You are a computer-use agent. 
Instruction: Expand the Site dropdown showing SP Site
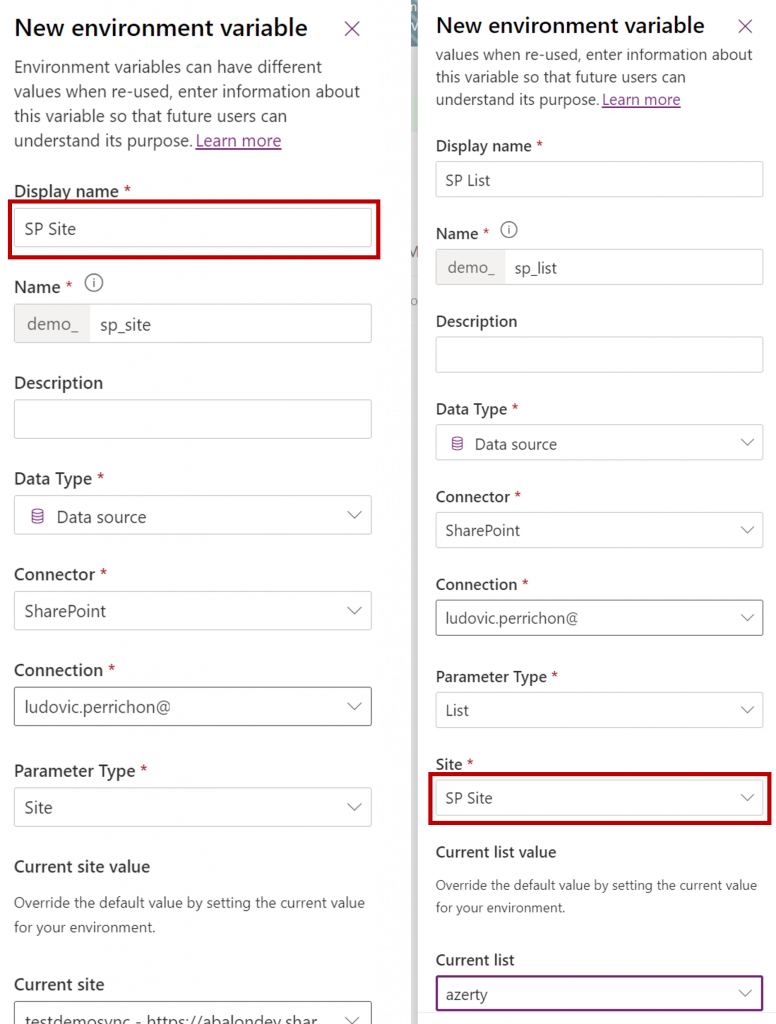tap(599, 798)
